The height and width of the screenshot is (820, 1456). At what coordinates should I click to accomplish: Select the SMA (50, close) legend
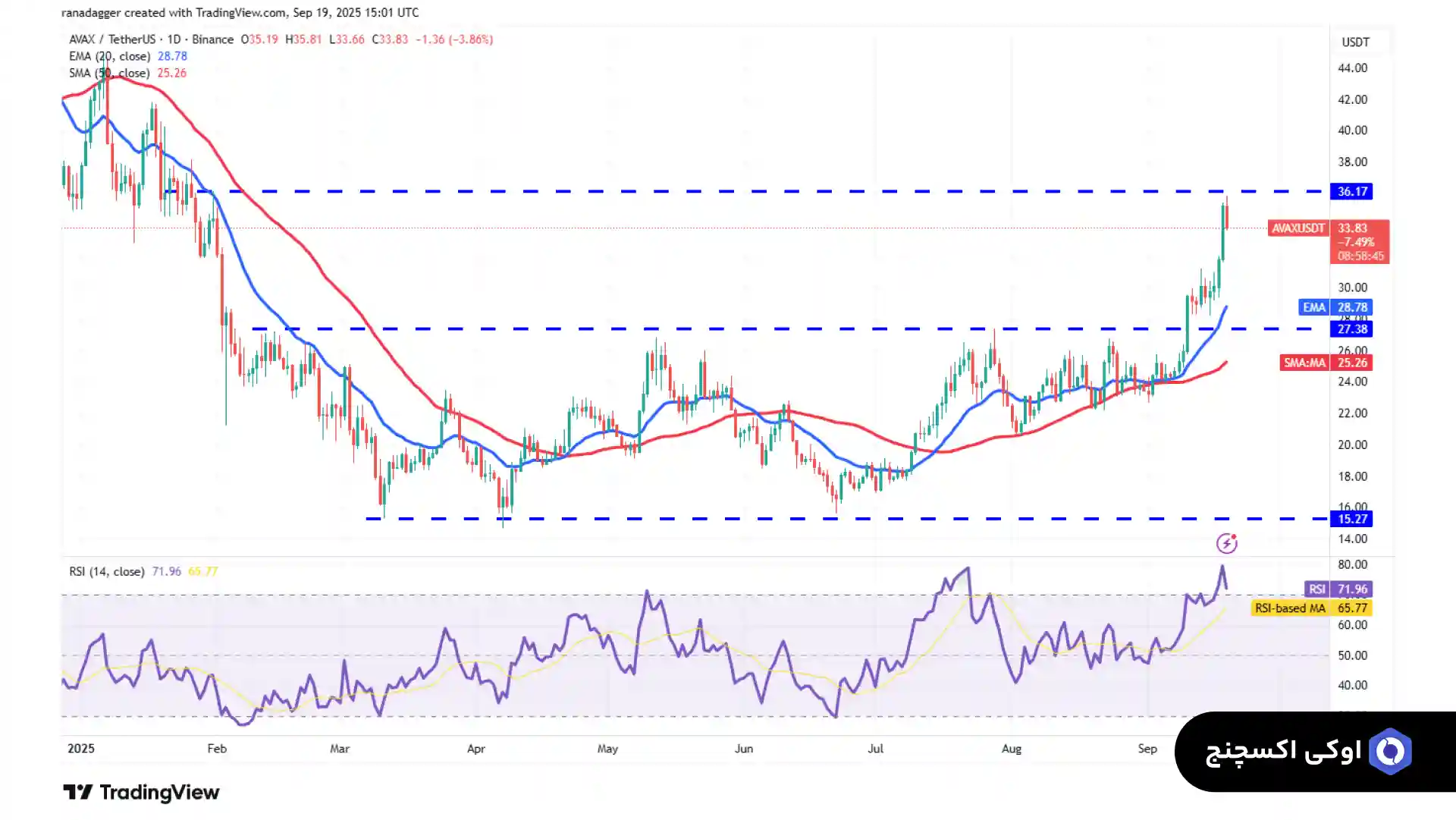click(x=109, y=73)
